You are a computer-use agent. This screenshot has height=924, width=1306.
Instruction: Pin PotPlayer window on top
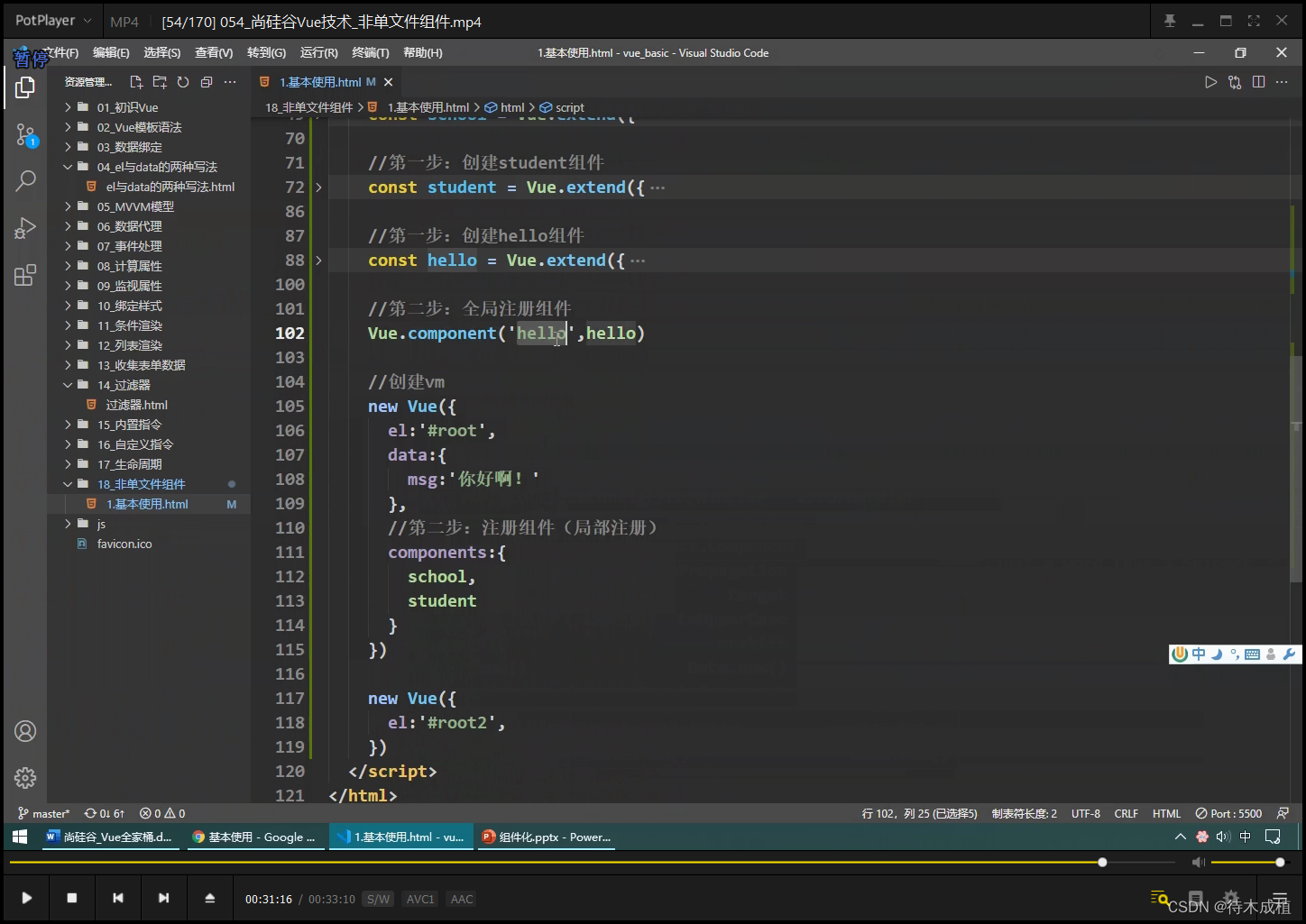1170,21
